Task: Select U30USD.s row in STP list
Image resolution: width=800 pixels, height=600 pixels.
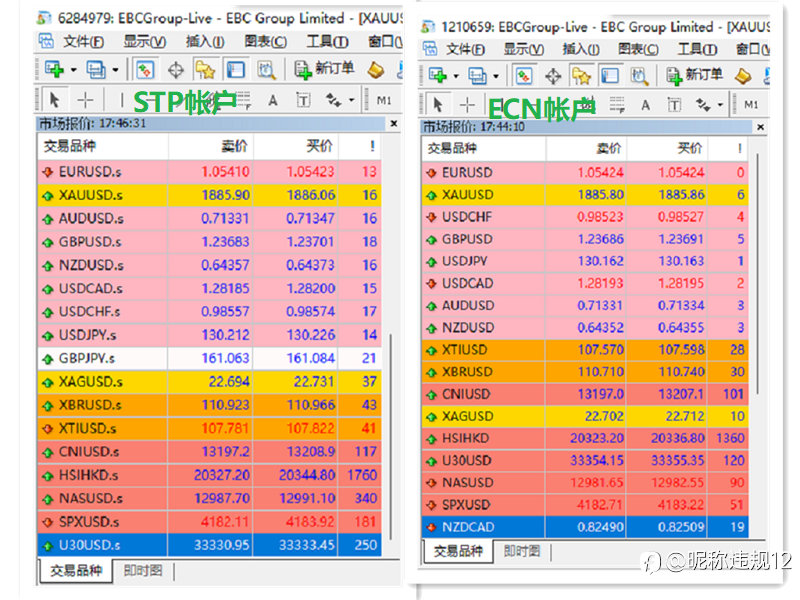Action: click(x=209, y=545)
